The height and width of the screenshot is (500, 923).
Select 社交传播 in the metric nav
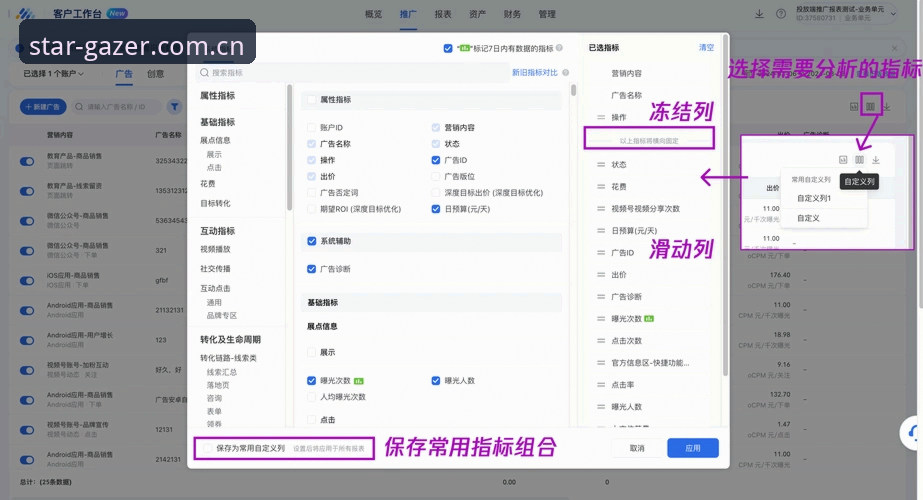click(215, 269)
